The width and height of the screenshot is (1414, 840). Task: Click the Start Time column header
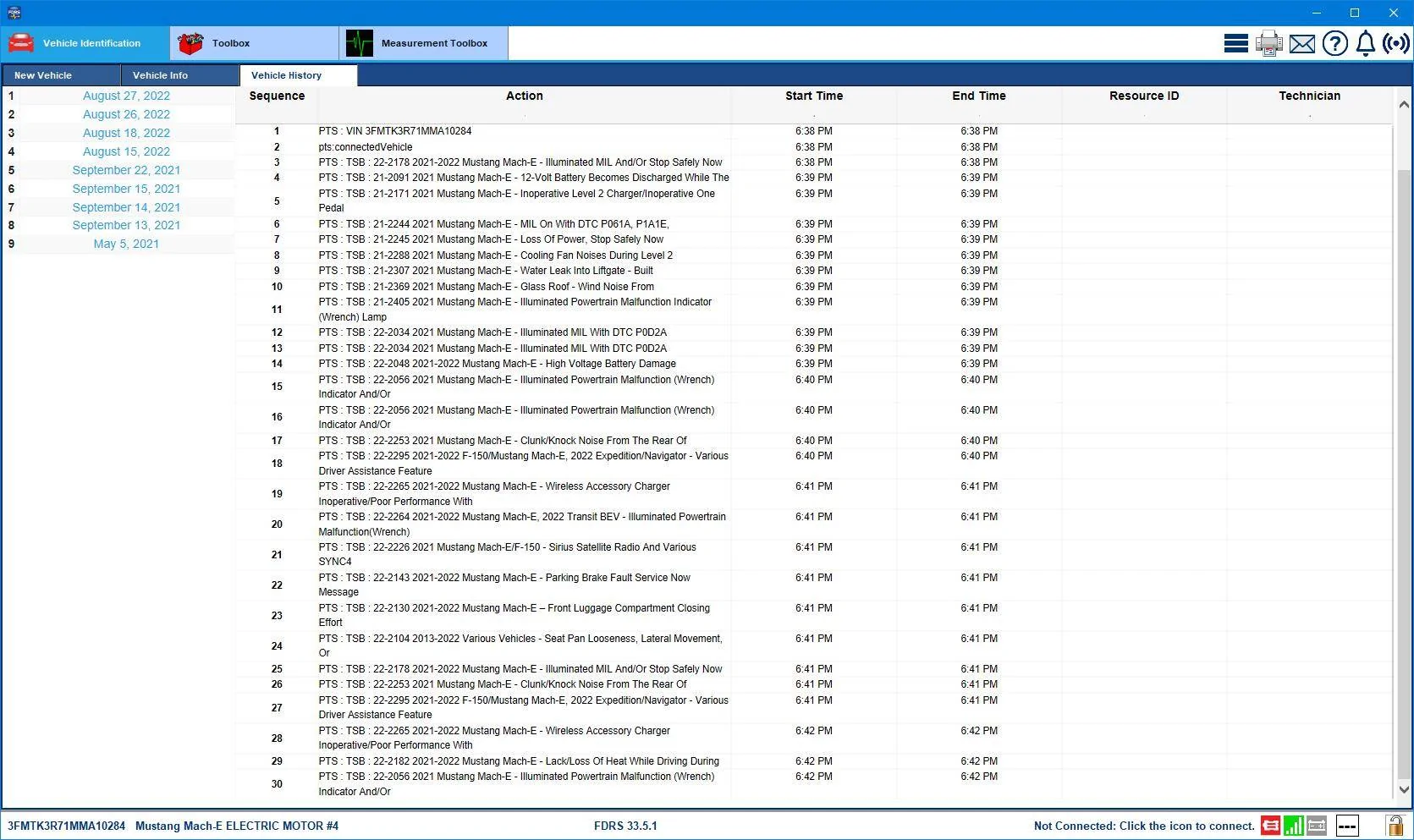click(x=814, y=96)
